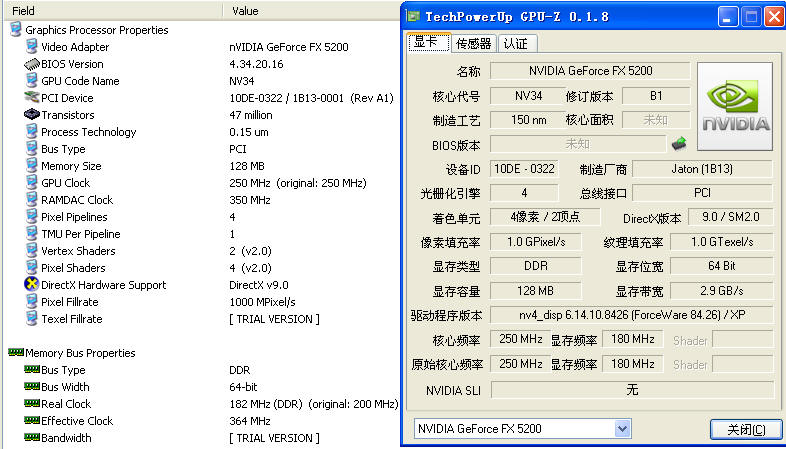Viewport: 786px width, 449px height.
Task: Click the GPU Clock row icon
Action: pos(32,183)
